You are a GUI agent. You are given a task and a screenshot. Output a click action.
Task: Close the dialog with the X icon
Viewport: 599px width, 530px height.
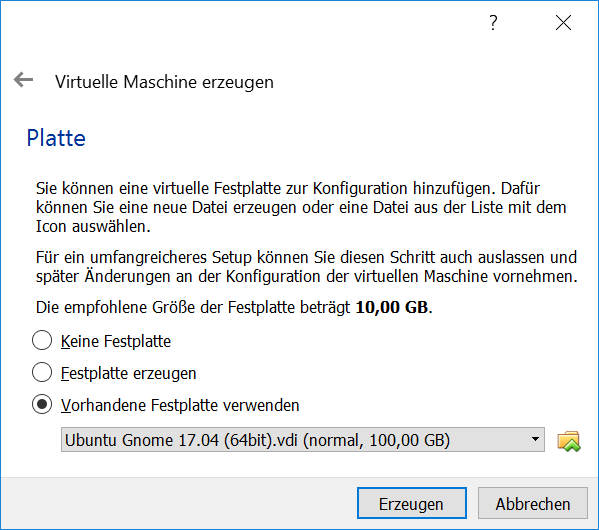tap(563, 23)
